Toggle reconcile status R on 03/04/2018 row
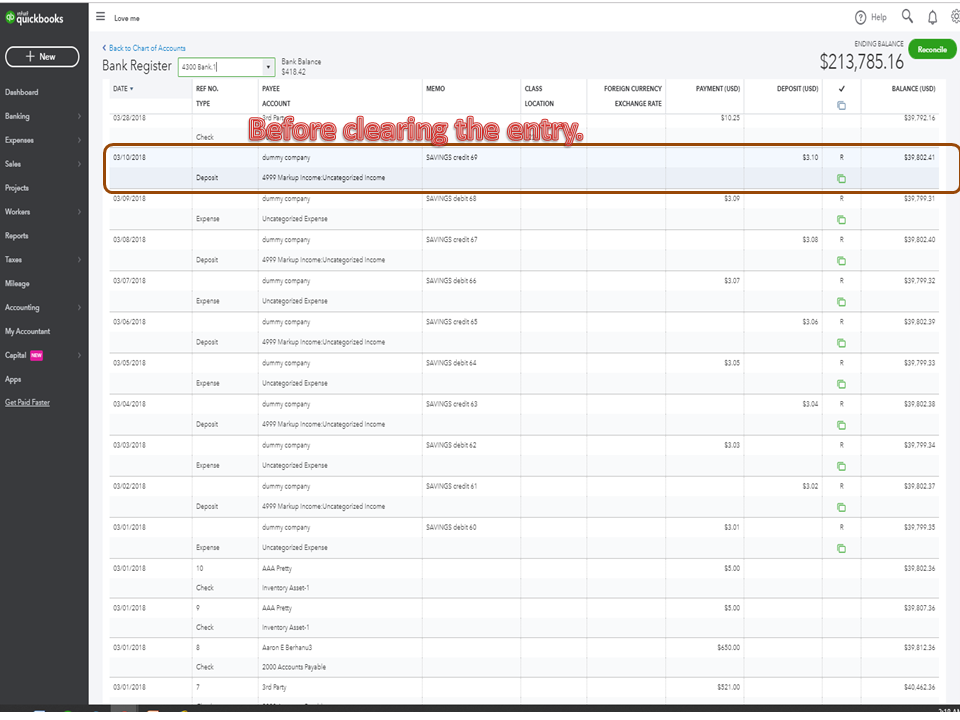The image size is (960, 720). click(x=841, y=403)
